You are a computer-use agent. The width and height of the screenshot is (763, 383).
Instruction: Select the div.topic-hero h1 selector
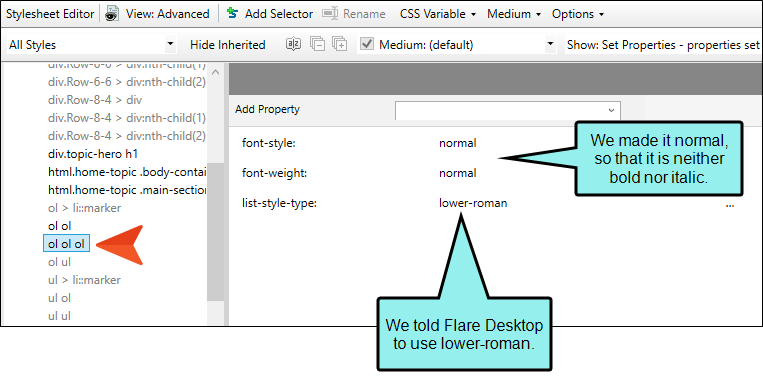[x=93, y=154]
